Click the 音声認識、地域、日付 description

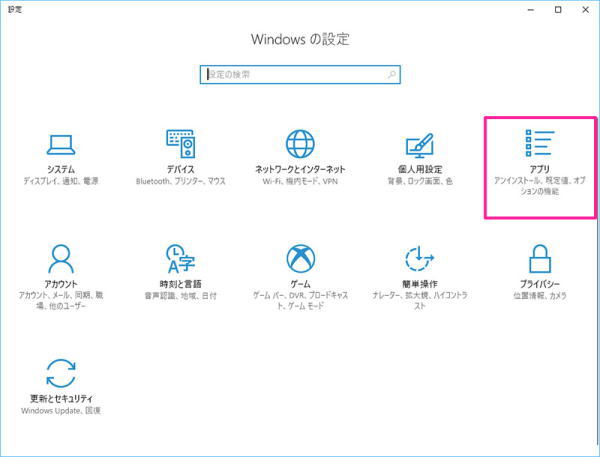(x=181, y=295)
